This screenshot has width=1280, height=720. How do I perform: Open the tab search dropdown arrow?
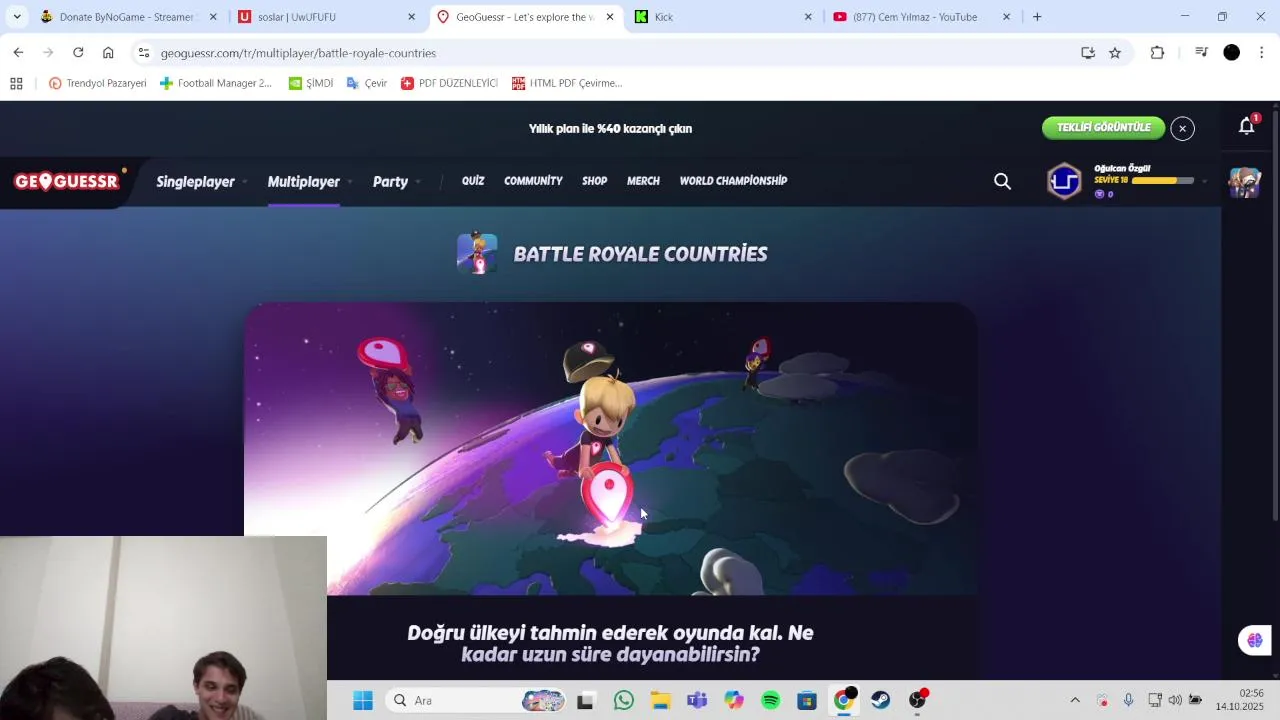(x=17, y=17)
